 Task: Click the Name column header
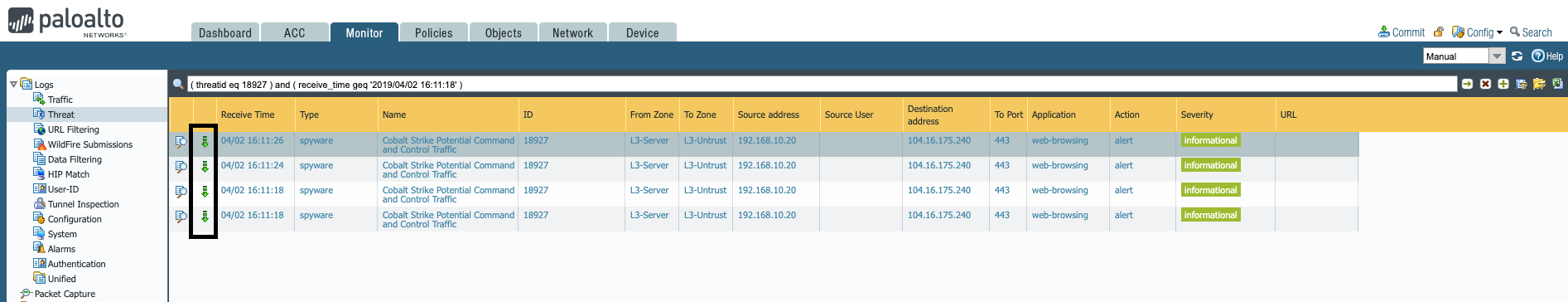tap(394, 114)
